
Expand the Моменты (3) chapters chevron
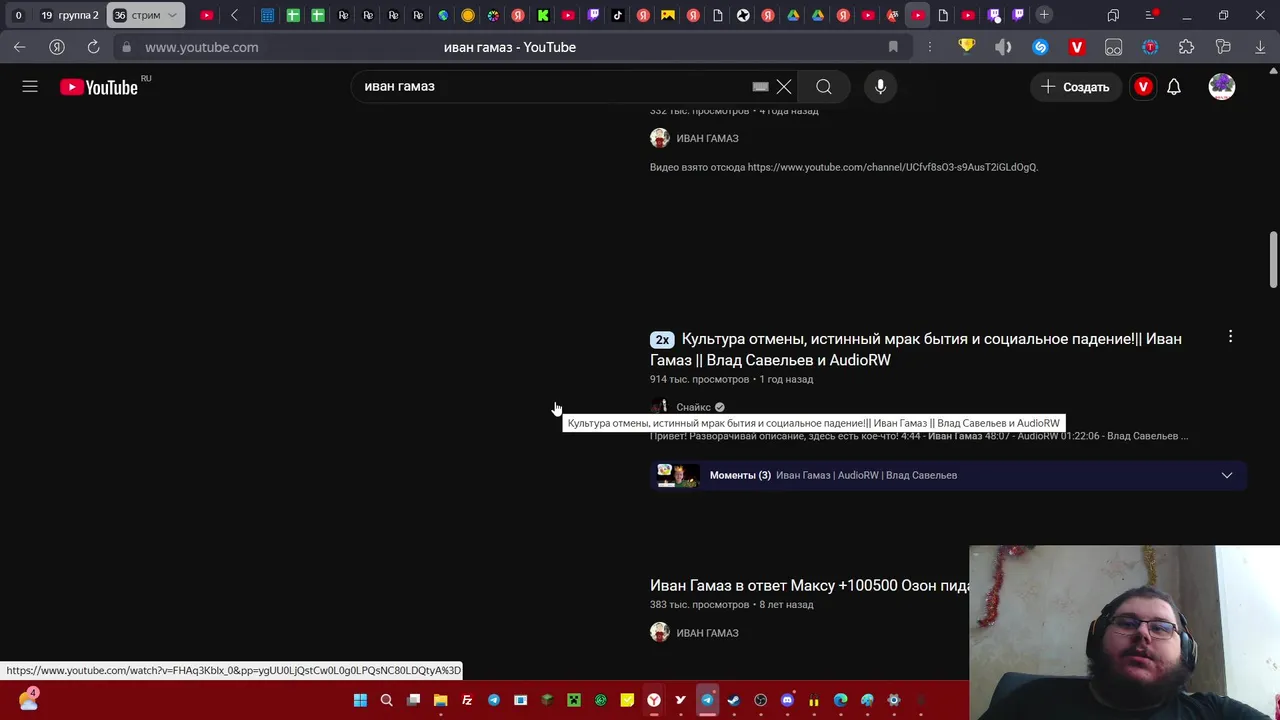click(1227, 475)
